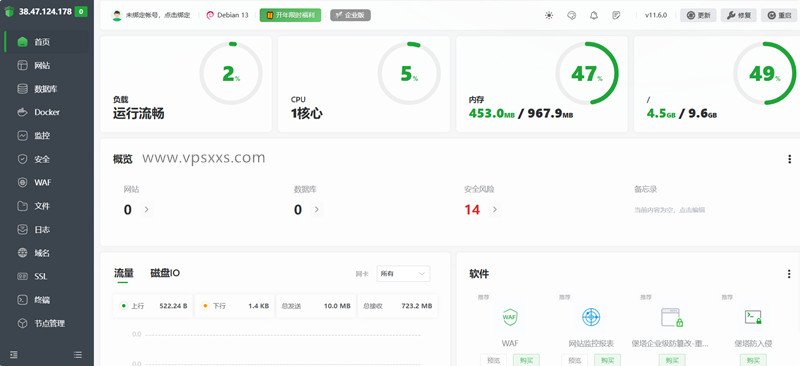
Task: Click the 网站监控报表 target icon
Action: (x=591, y=318)
